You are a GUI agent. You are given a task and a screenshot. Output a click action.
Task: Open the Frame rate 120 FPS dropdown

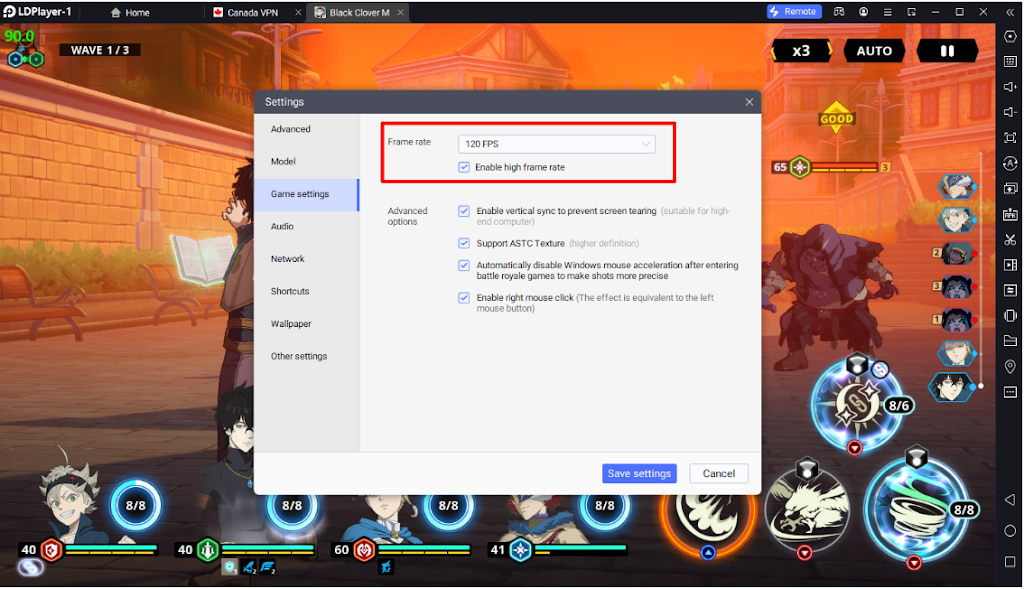[557, 144]
